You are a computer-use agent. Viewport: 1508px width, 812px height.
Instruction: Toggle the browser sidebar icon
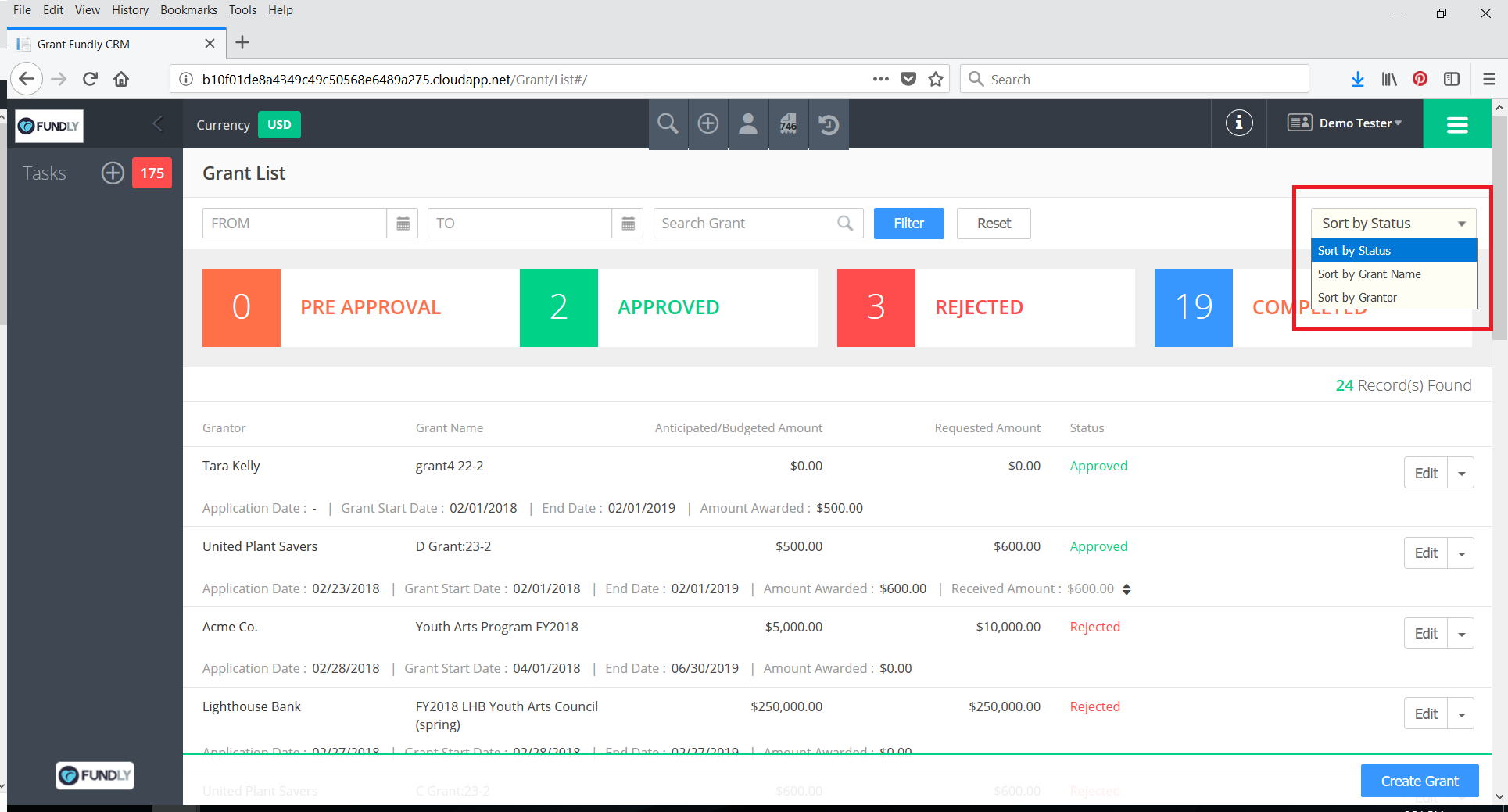click(1452, 79)
